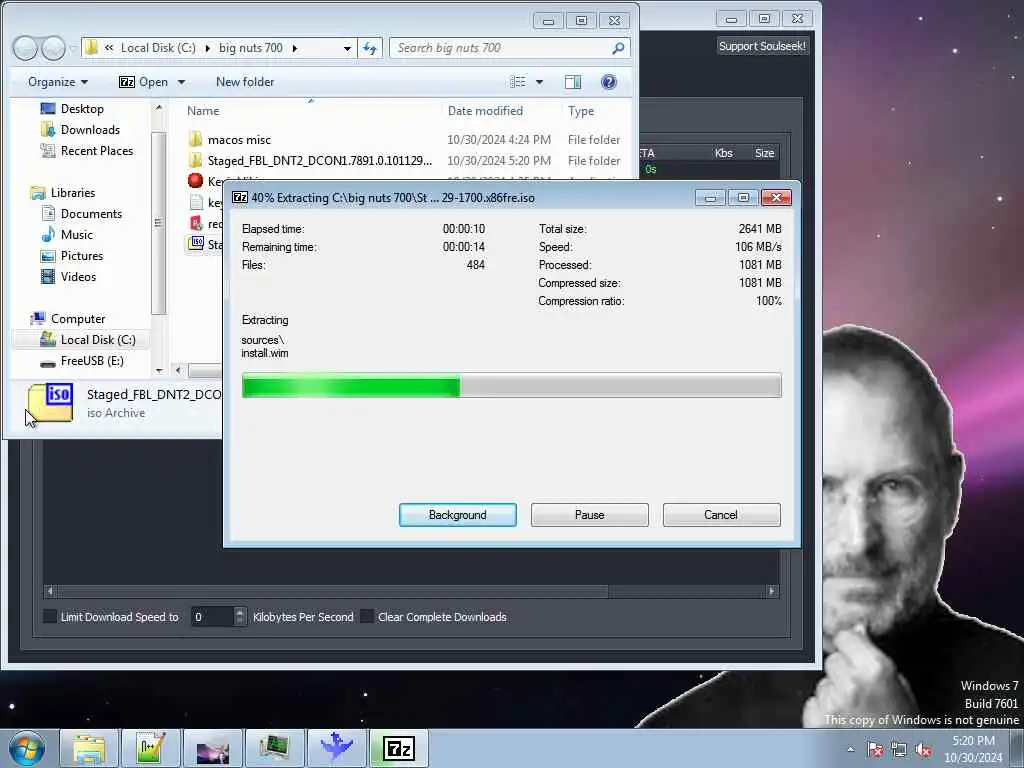Enable Clear Complete Downloads checkbox

point(367,616)
